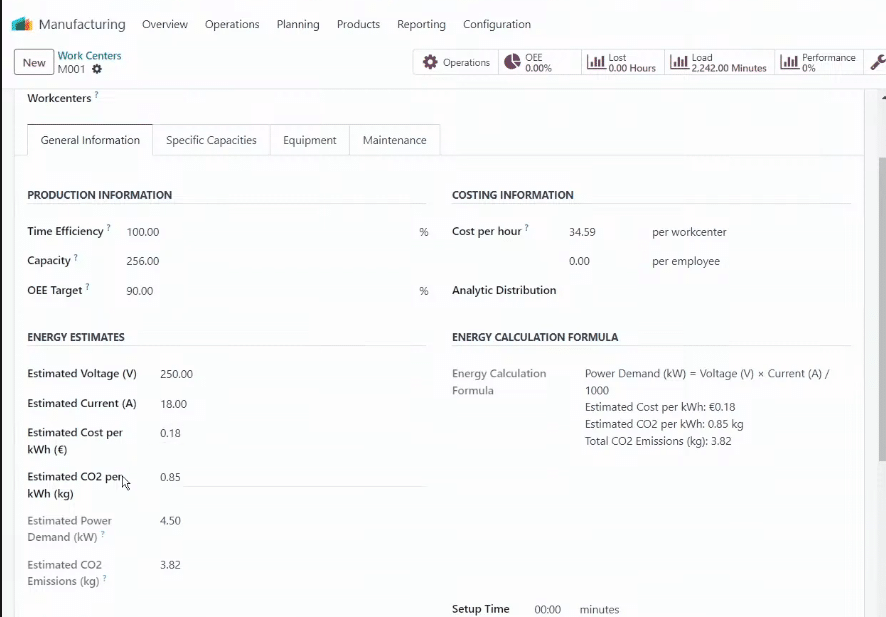Image resolution: width=886 pixels, height=617 pixels.
Task: Click the Lost Hours bar chart icon
Action: (595, 61)
